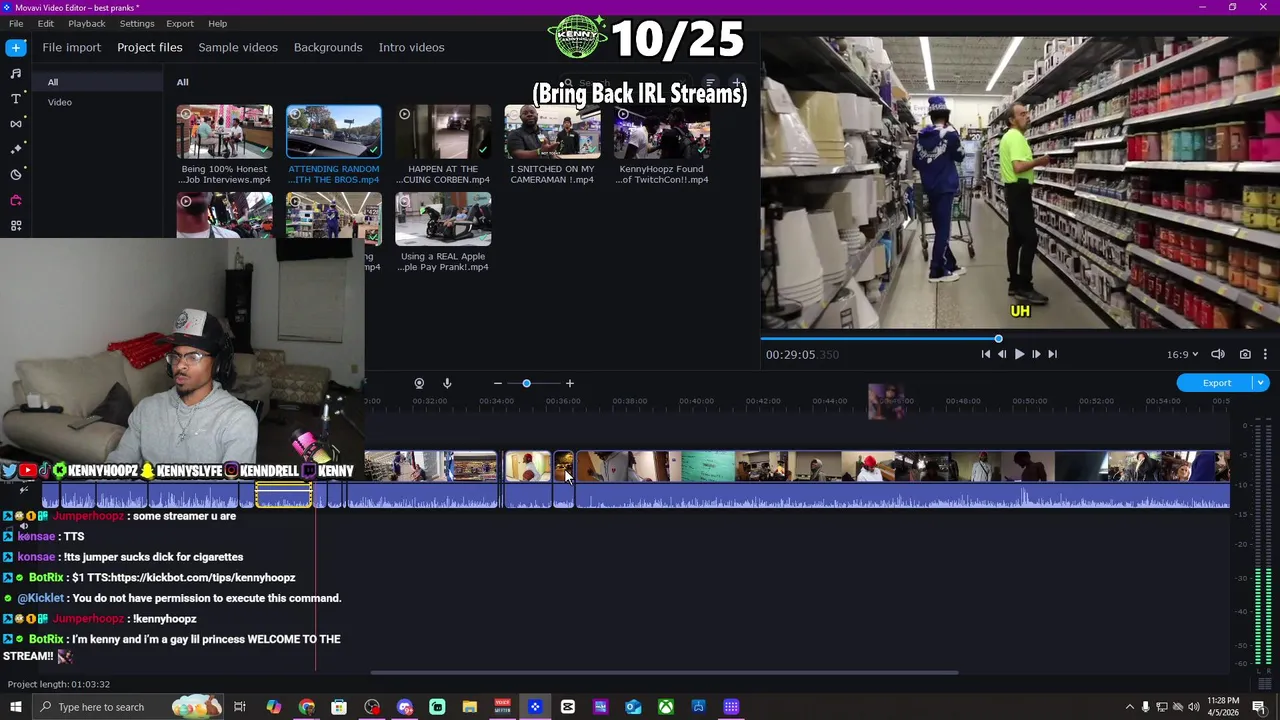Select Being 100% Honest Job Interviews.mp4 thumbnail
This screenshot has height=720, width=1280.
click(224, 132)
